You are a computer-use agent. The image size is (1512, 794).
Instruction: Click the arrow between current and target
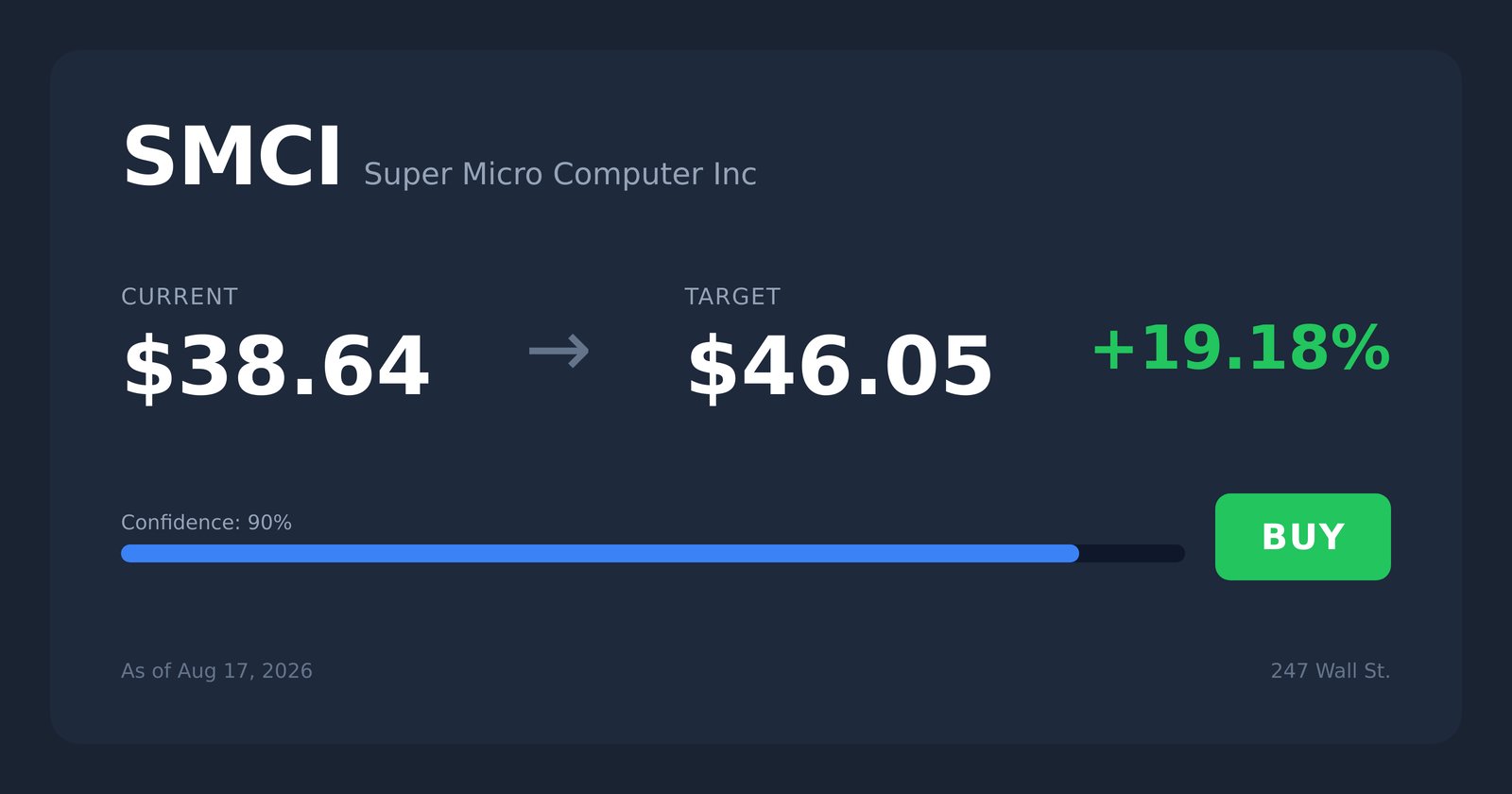coord(559,351)
